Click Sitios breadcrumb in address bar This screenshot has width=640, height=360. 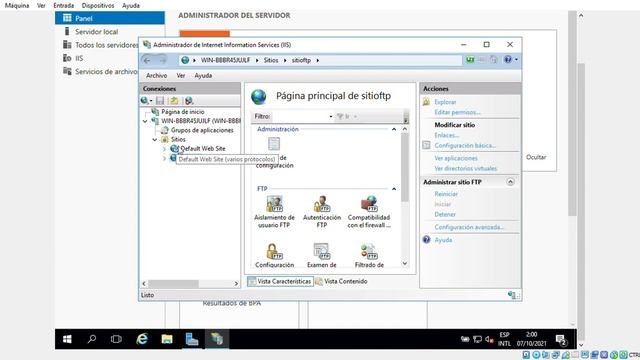point(271,60)
